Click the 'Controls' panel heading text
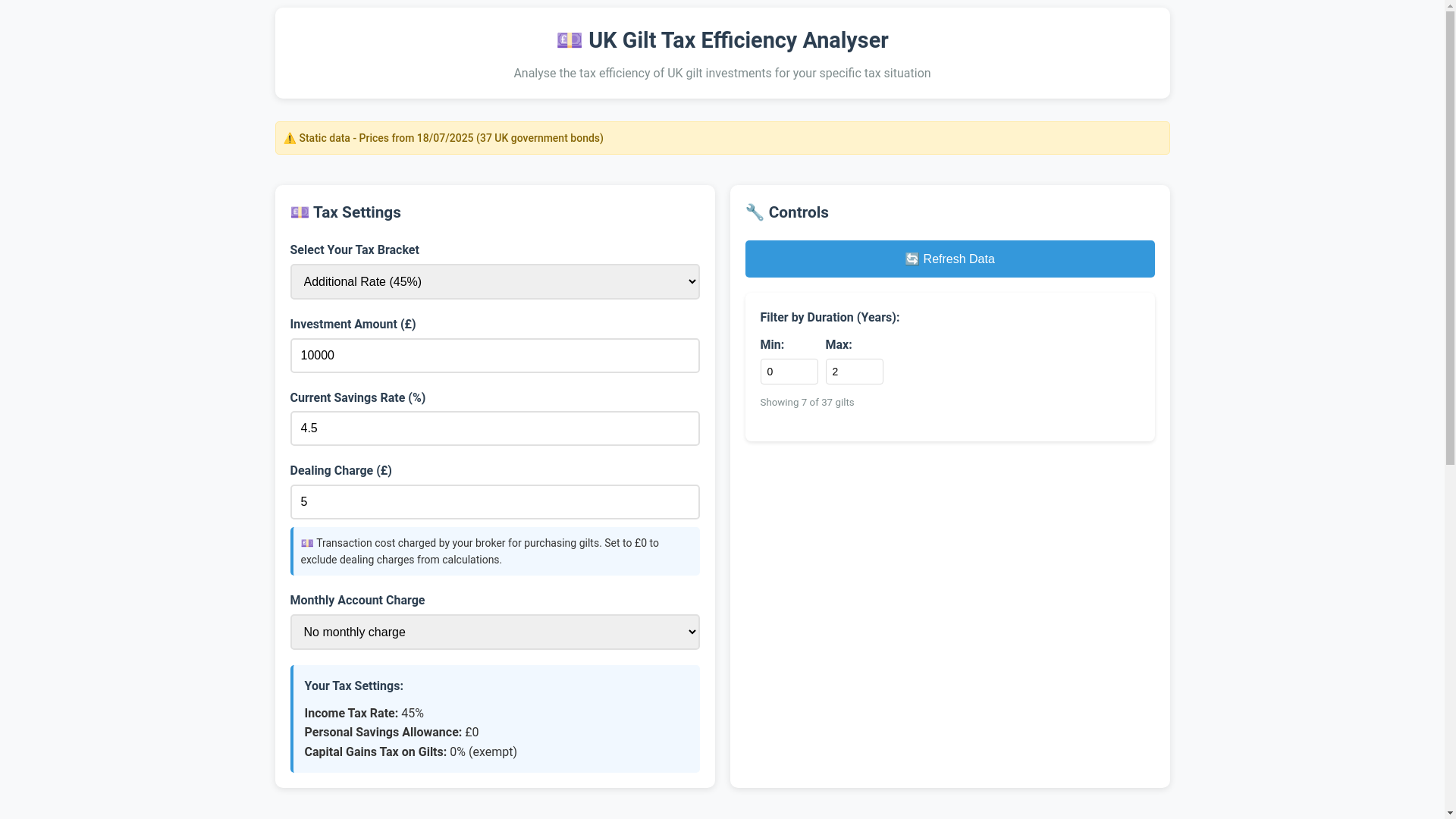The width and height of the screenshot is (1456, 819). pyautogui.click(x=799, y=212)
